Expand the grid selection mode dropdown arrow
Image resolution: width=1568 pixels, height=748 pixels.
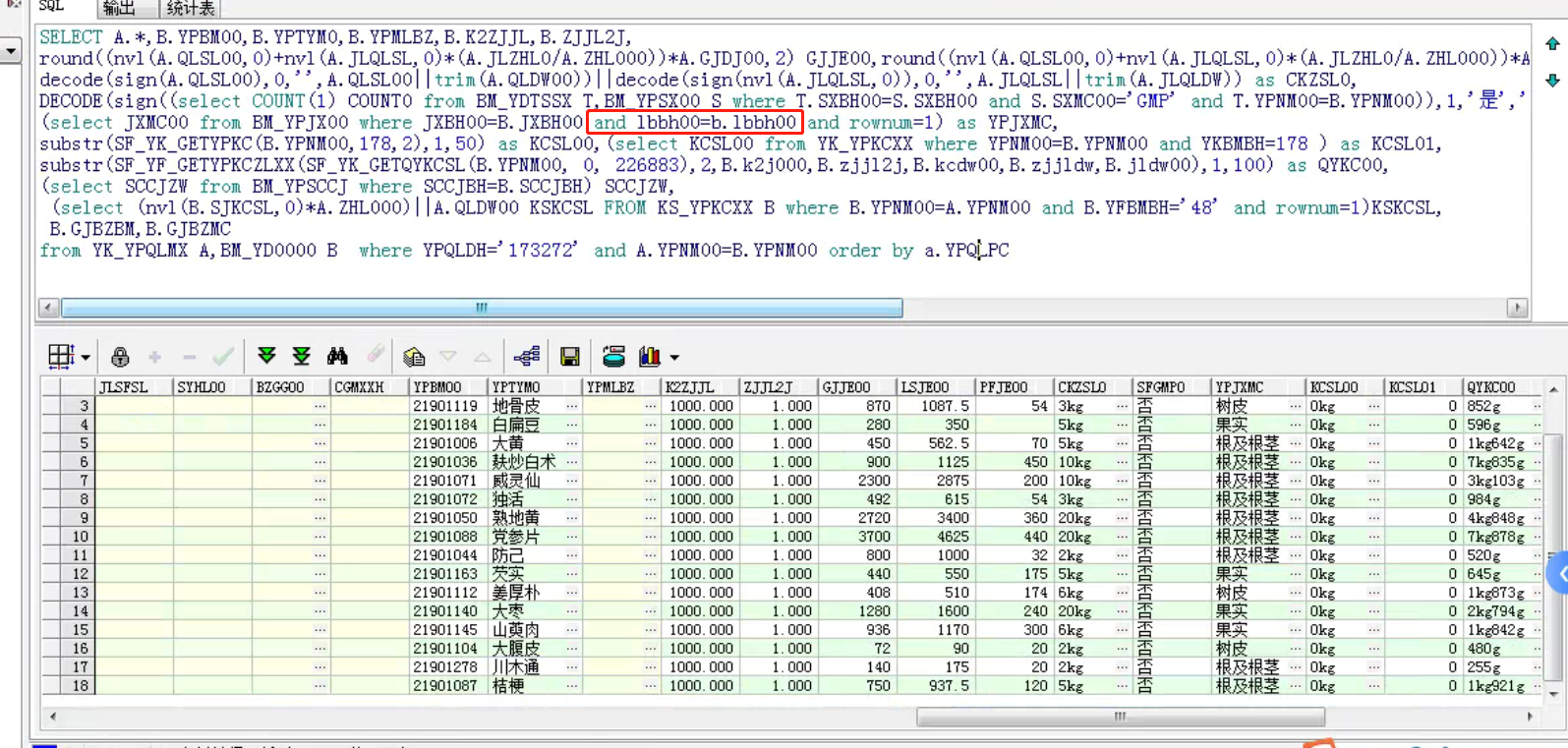pos(86,358)
